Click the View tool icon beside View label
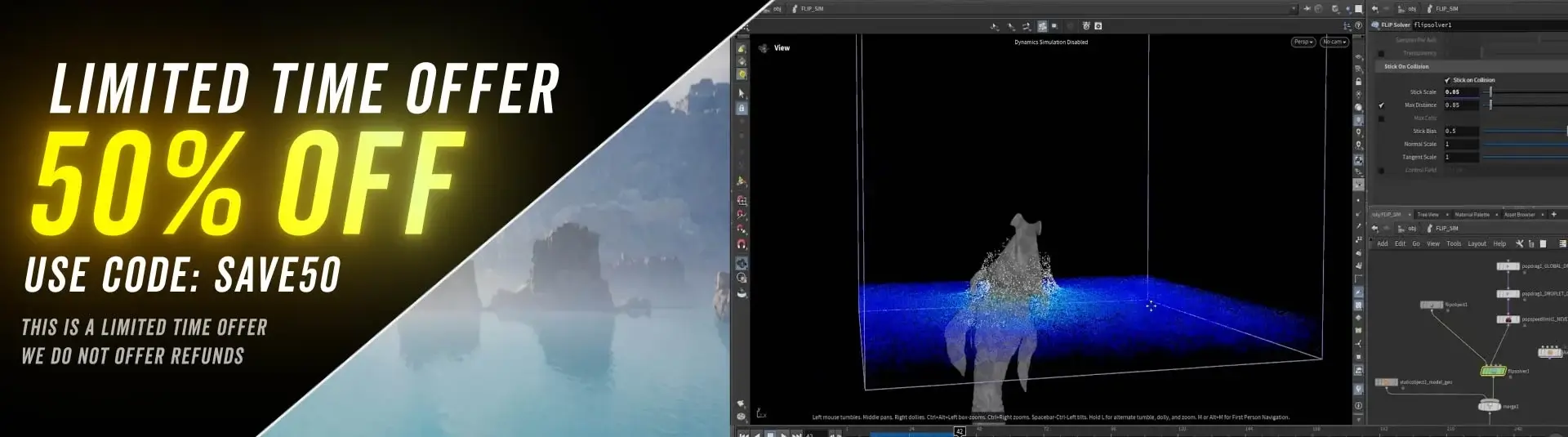The height and width of the screenshot is (437, 1568). [x=764, y=48]
